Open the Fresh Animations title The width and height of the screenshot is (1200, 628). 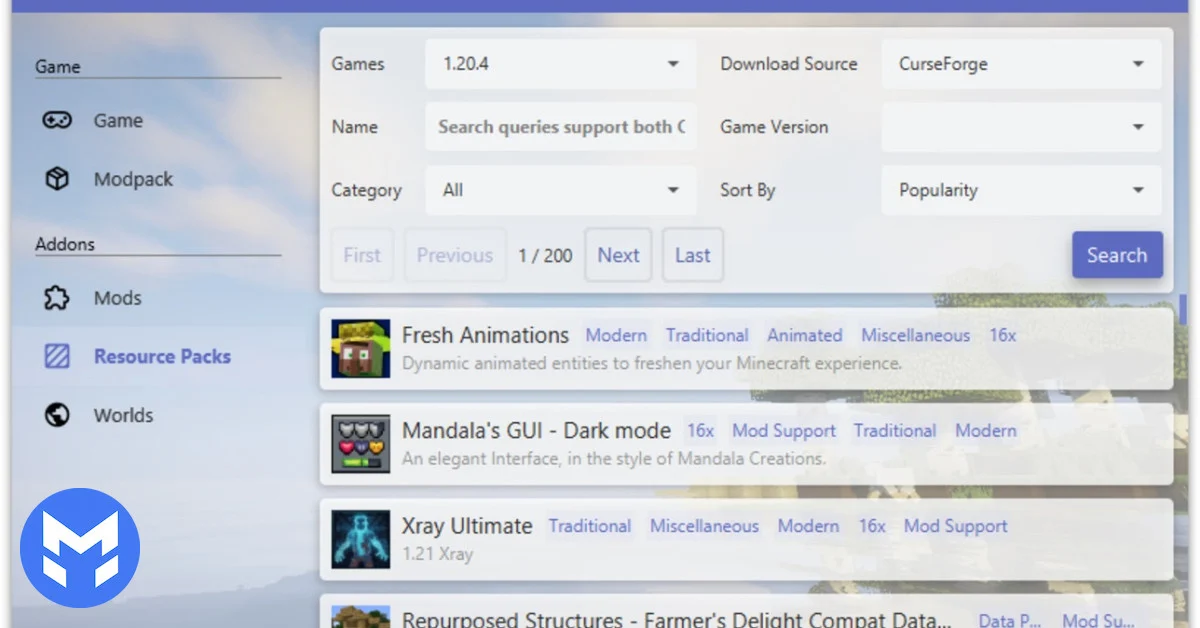click(x=485, y=335)
